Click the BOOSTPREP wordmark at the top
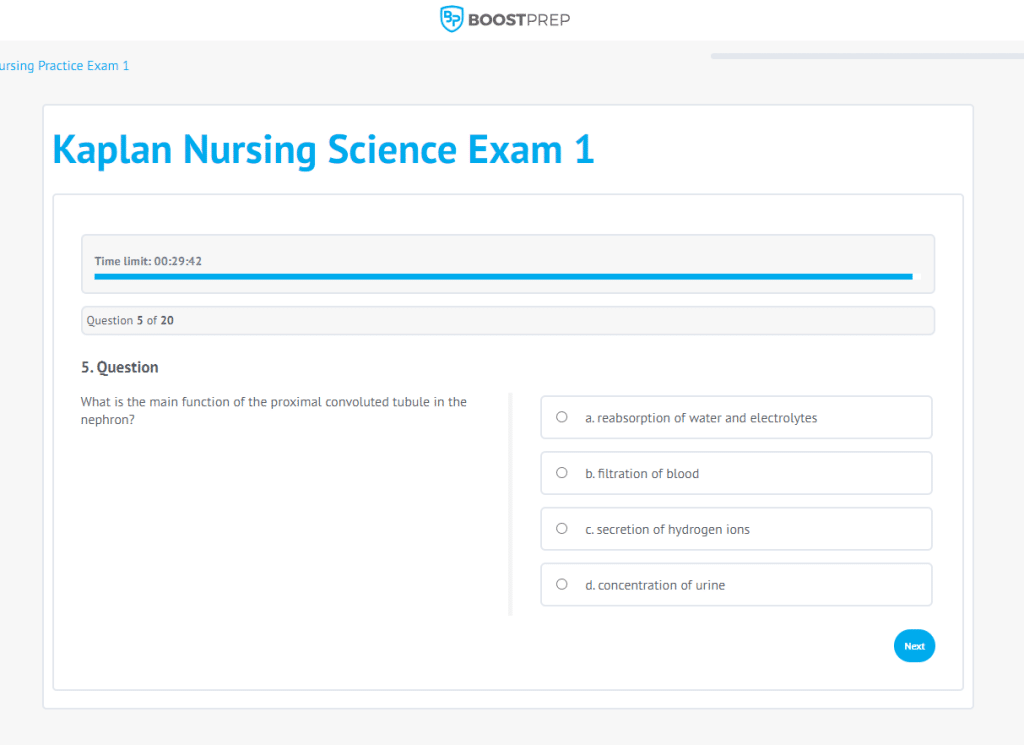The width and height of the screenshot is (1024, 745). coord(517,18)
